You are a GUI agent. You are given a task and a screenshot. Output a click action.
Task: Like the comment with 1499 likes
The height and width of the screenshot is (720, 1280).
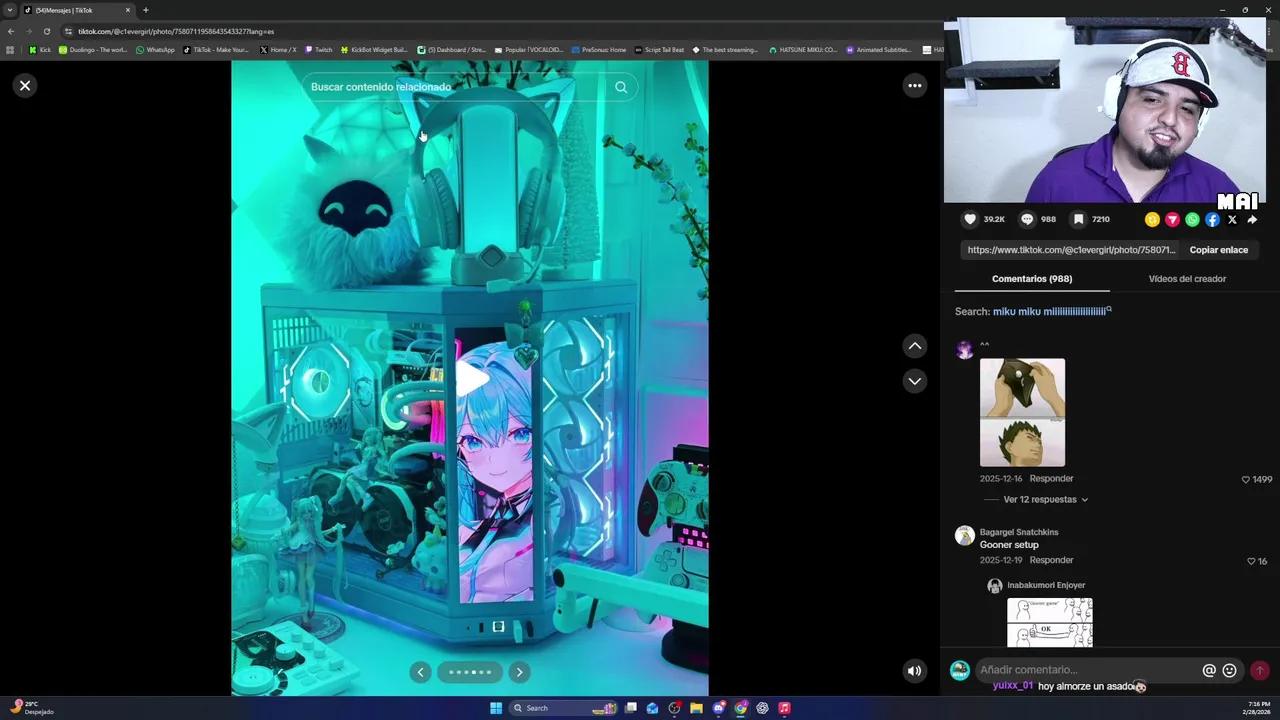point(1246,479)
